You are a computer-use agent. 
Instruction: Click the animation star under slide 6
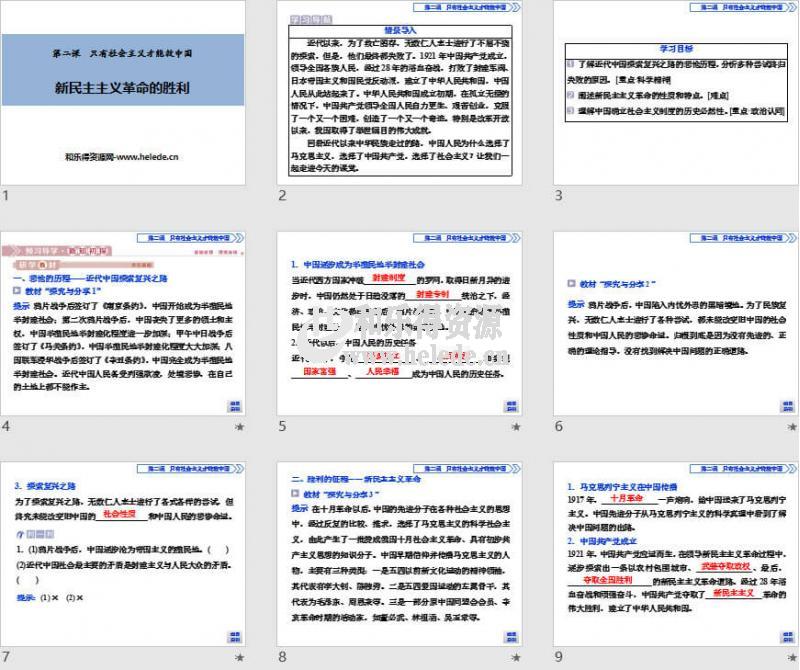(x=792, y=427)
